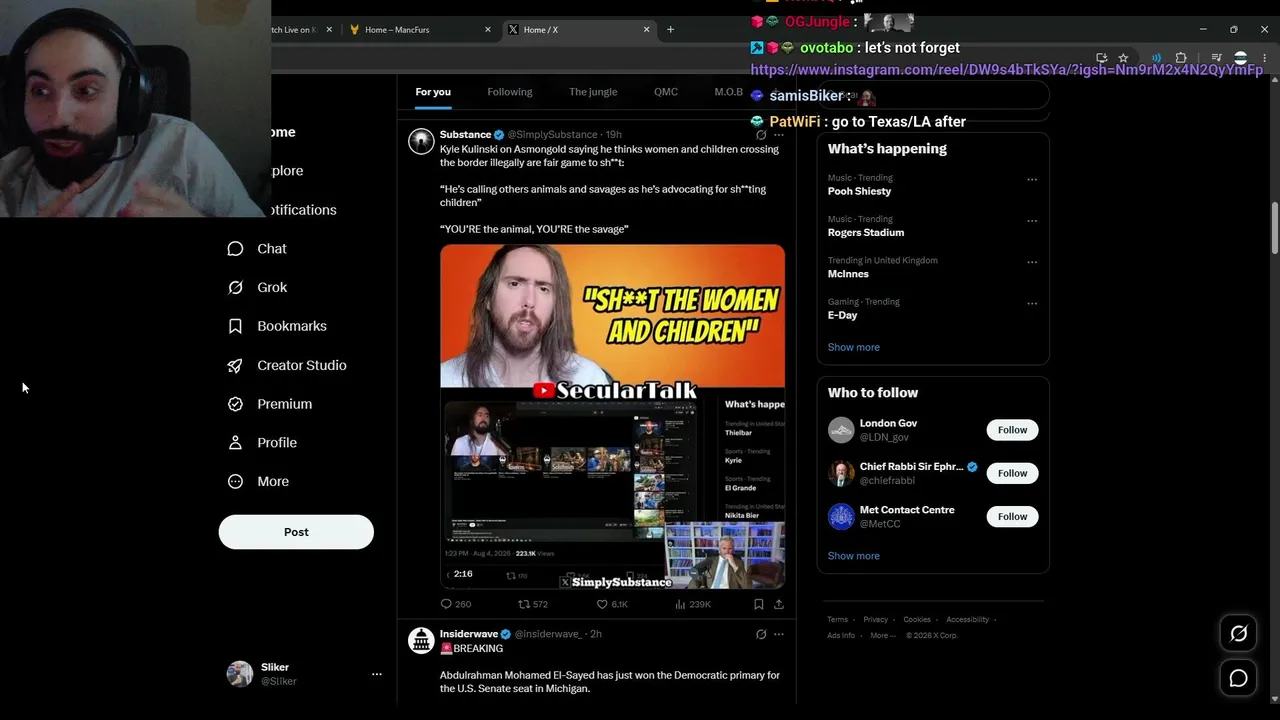Open the Cookies footer link
This screenshot has height=720, width=1280.
point(917,620)
